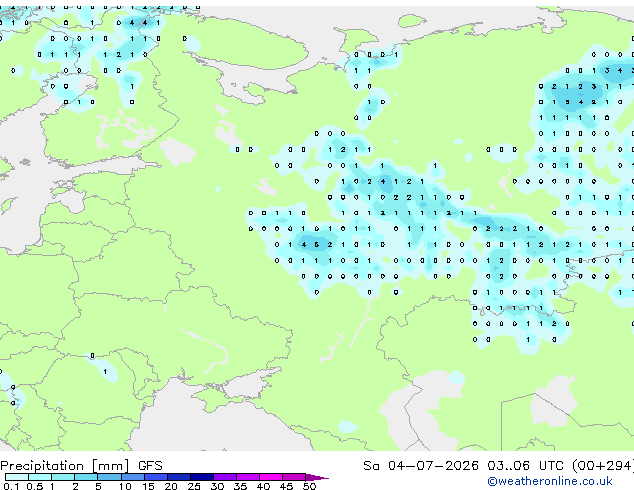This screenshot has width=634, height=490.
Task: Select the 20–25 mm legend color swatch
Action: (x=179, y=477)
